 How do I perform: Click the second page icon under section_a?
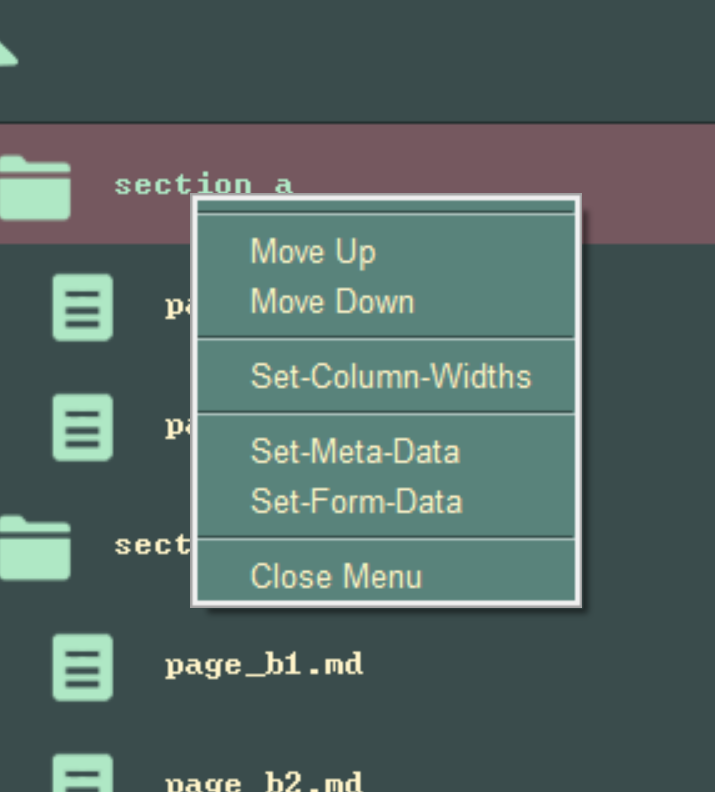pos(82,427)
